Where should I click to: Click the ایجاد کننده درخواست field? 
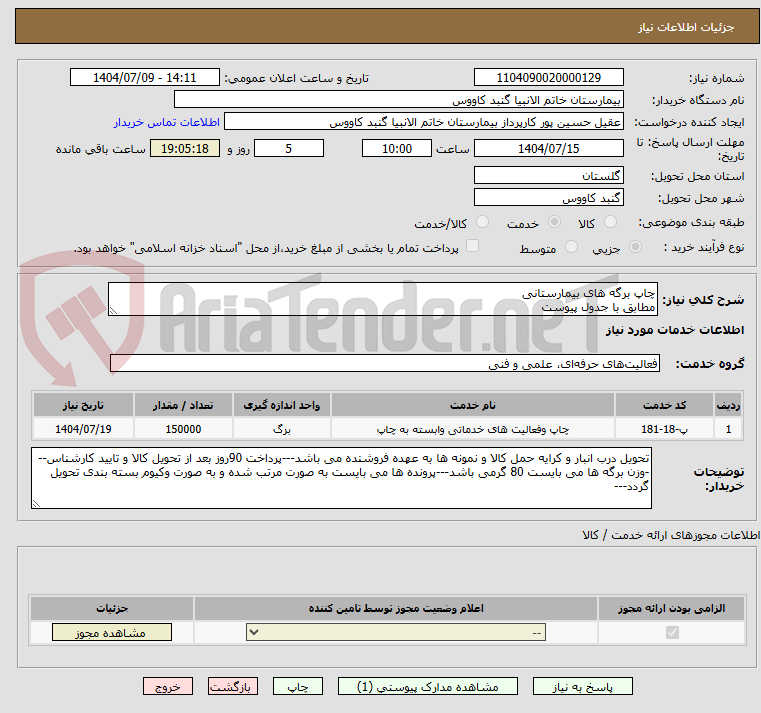[x=424, y=122]
